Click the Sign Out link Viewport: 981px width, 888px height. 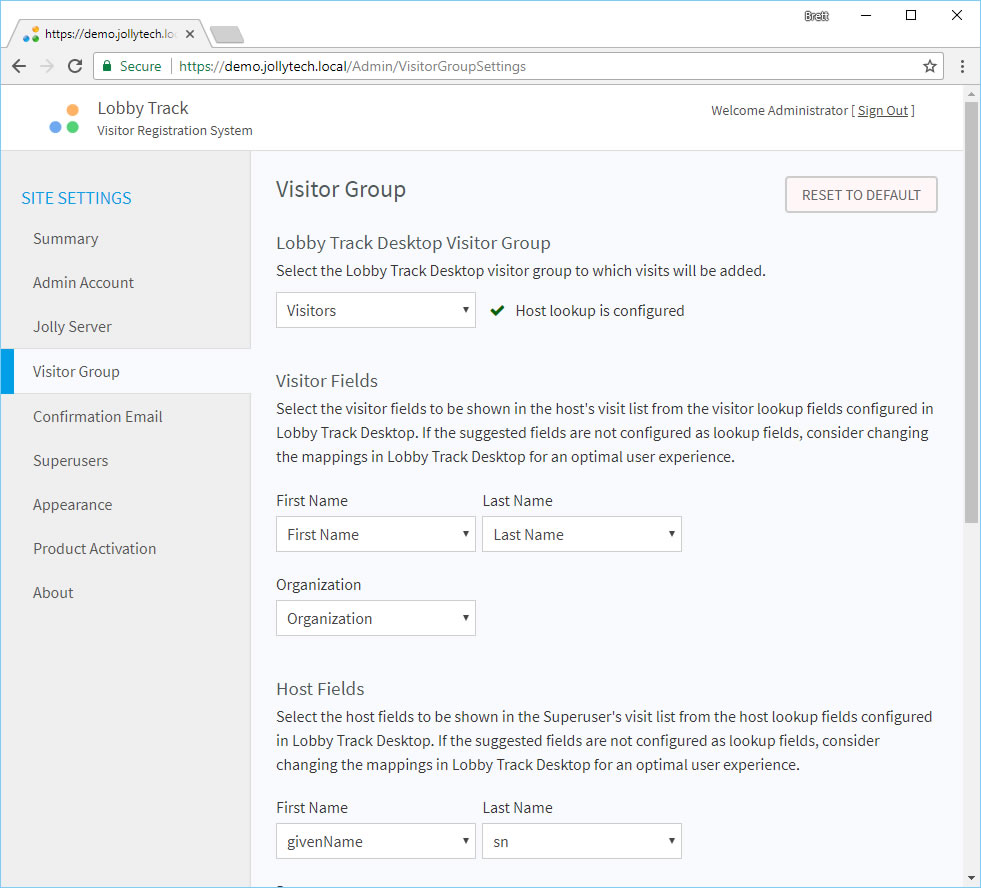tap(882, 111)
